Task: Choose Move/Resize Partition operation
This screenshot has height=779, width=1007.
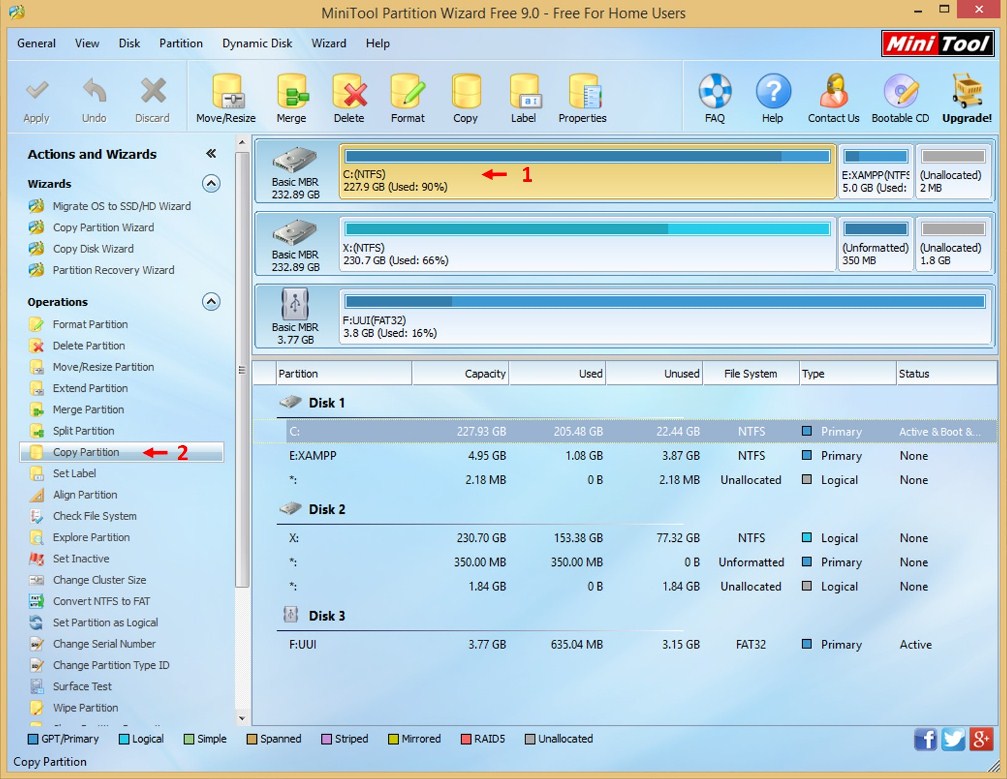Action: pos(103,367)
